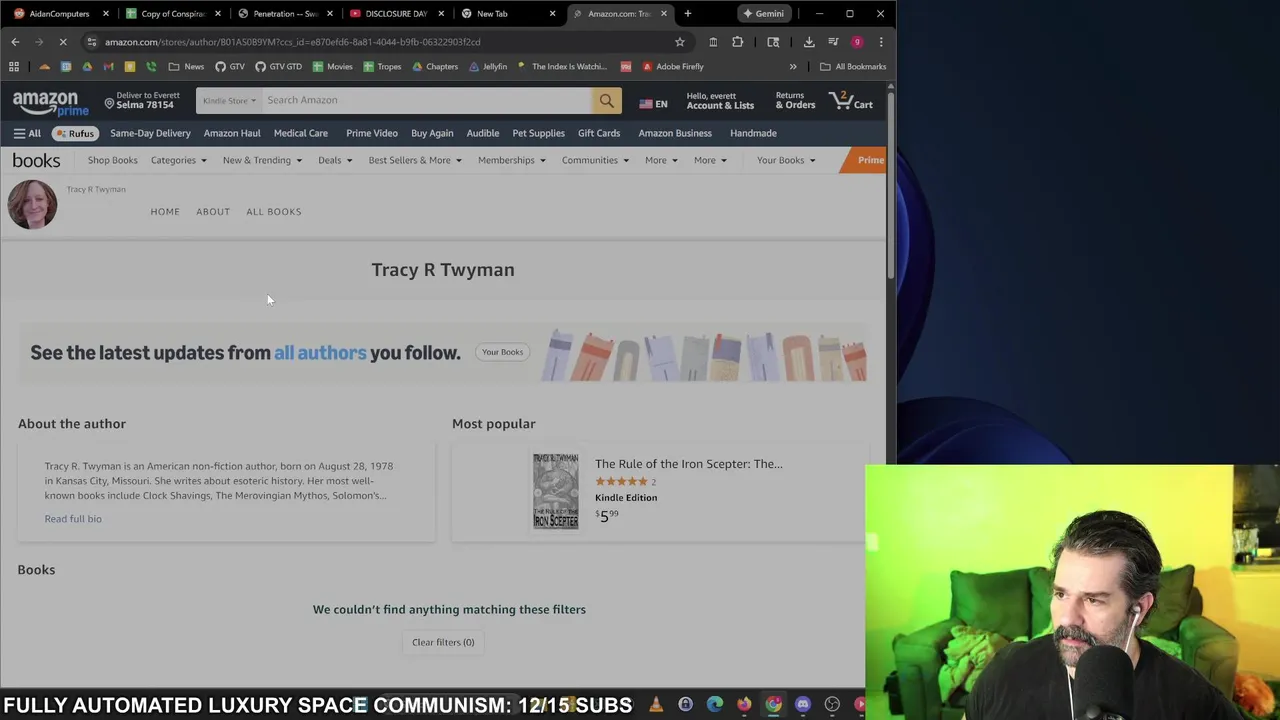1280x720 pixels.
Task: Open the Chrome extensions puzzle icon
Action: (x=738, y=42)
